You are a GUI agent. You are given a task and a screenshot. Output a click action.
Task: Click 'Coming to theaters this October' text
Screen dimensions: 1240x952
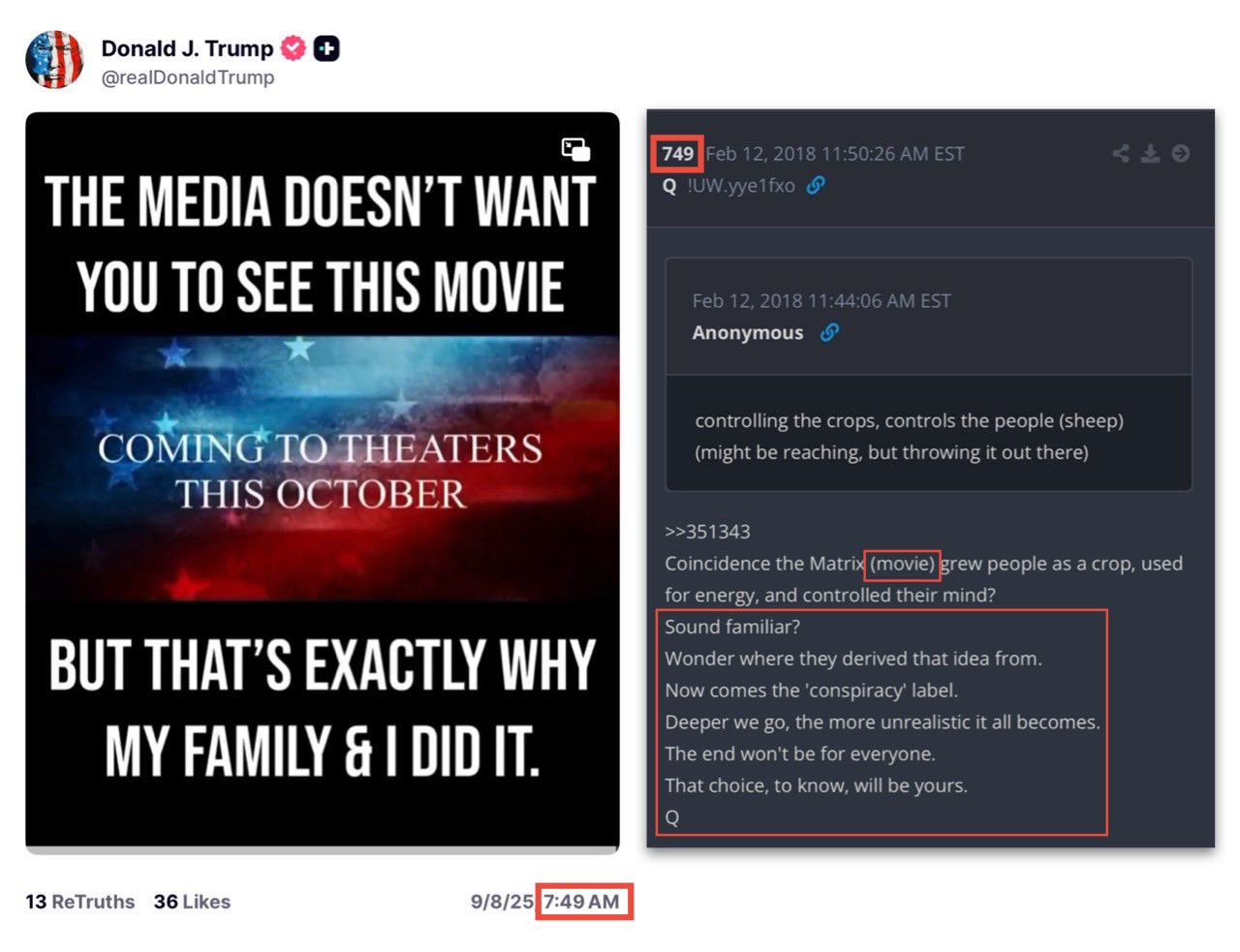point(321,471)
